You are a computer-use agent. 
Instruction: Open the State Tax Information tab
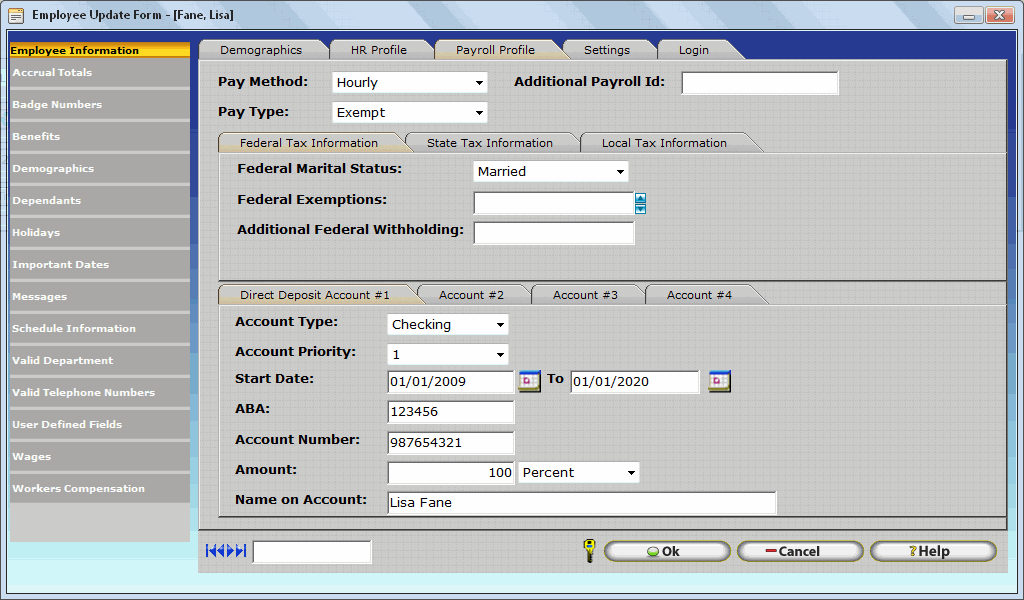490,142
